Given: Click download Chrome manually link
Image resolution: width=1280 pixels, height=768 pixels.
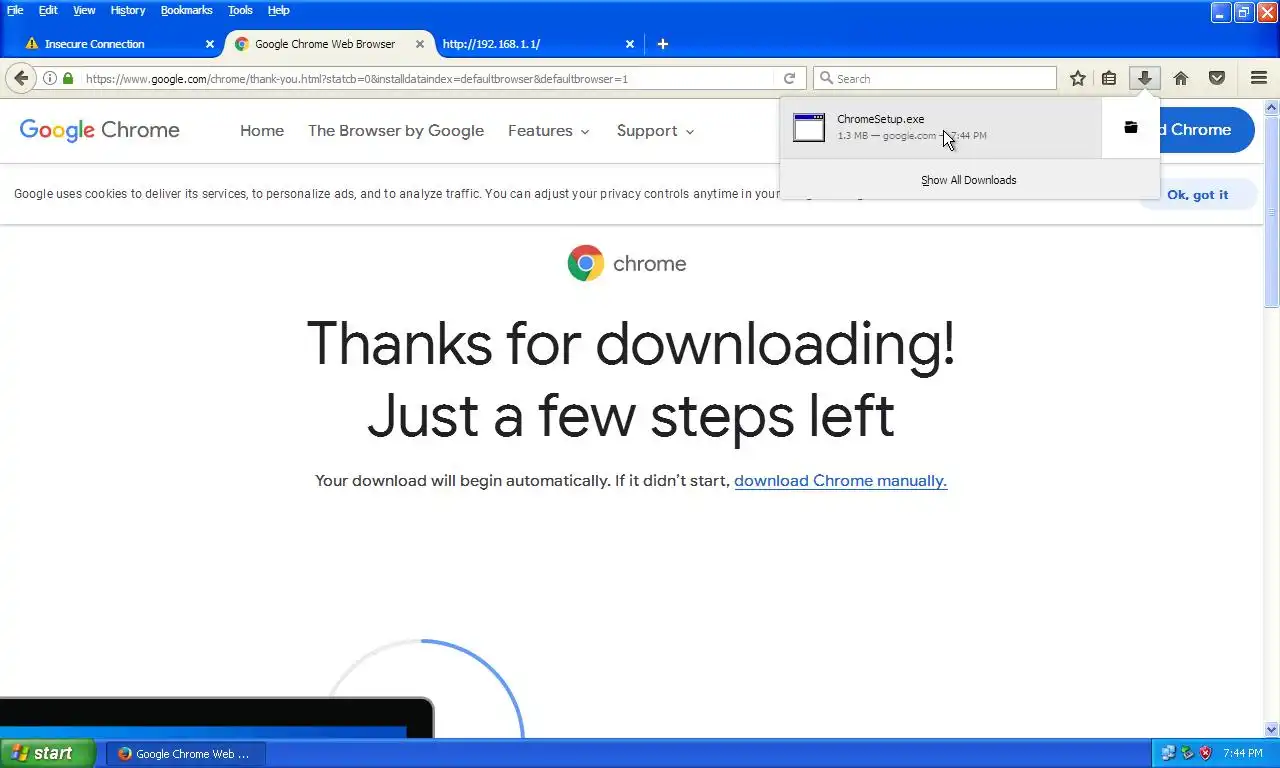Looking at the screenshot, I should (x=840, y=481).
